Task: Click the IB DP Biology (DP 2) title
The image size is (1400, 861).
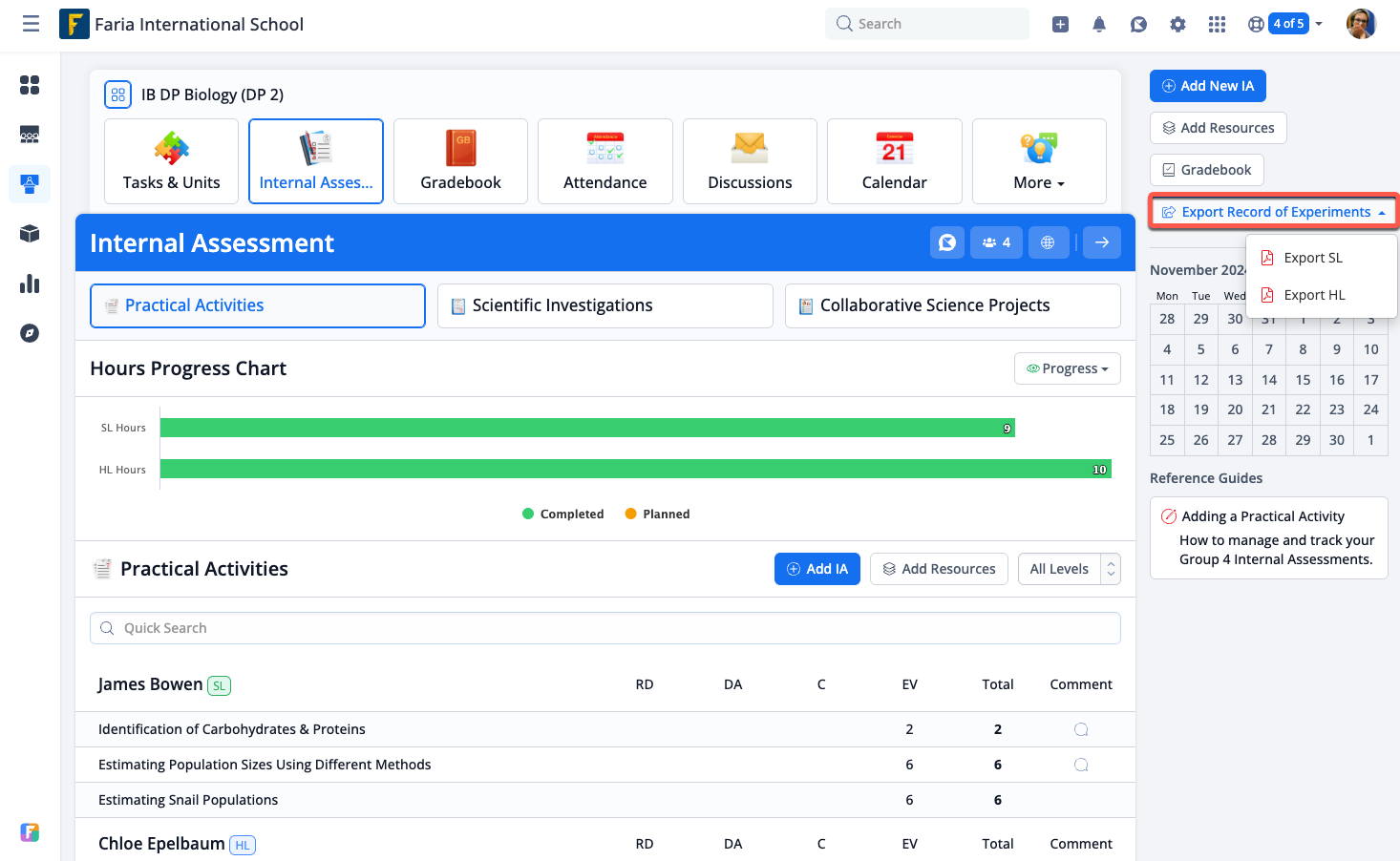Action: point(212,94)
